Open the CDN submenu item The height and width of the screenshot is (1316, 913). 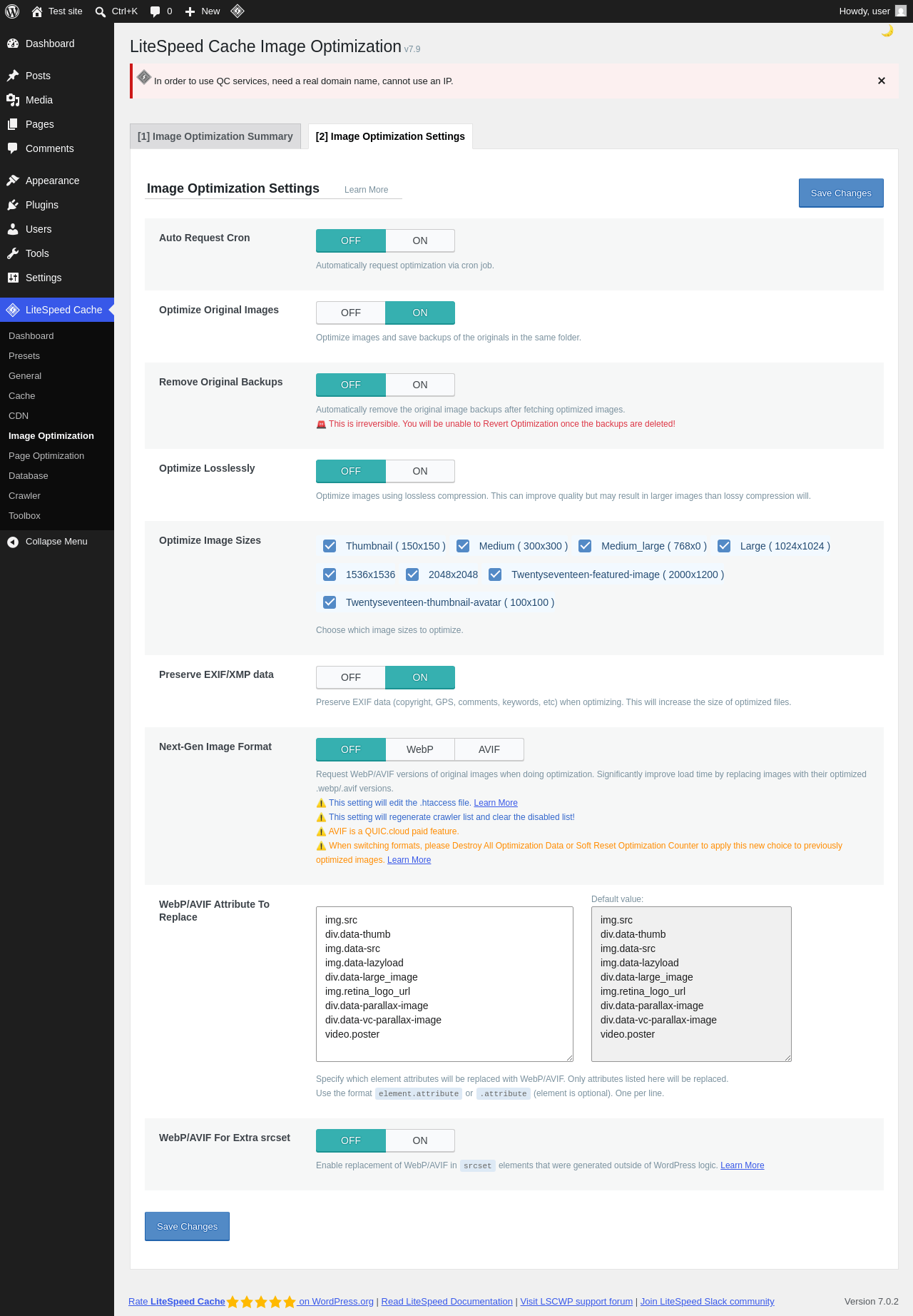pyautogui.click(x=19, y=416)
